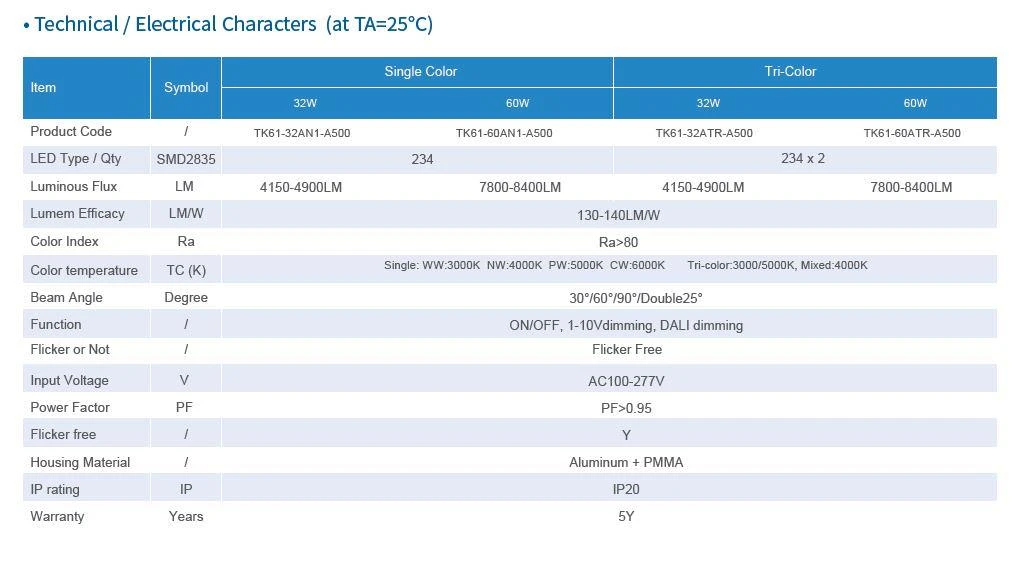Select the Symbol header cell
Screen dimensions: 1021x568
[186, 88]
